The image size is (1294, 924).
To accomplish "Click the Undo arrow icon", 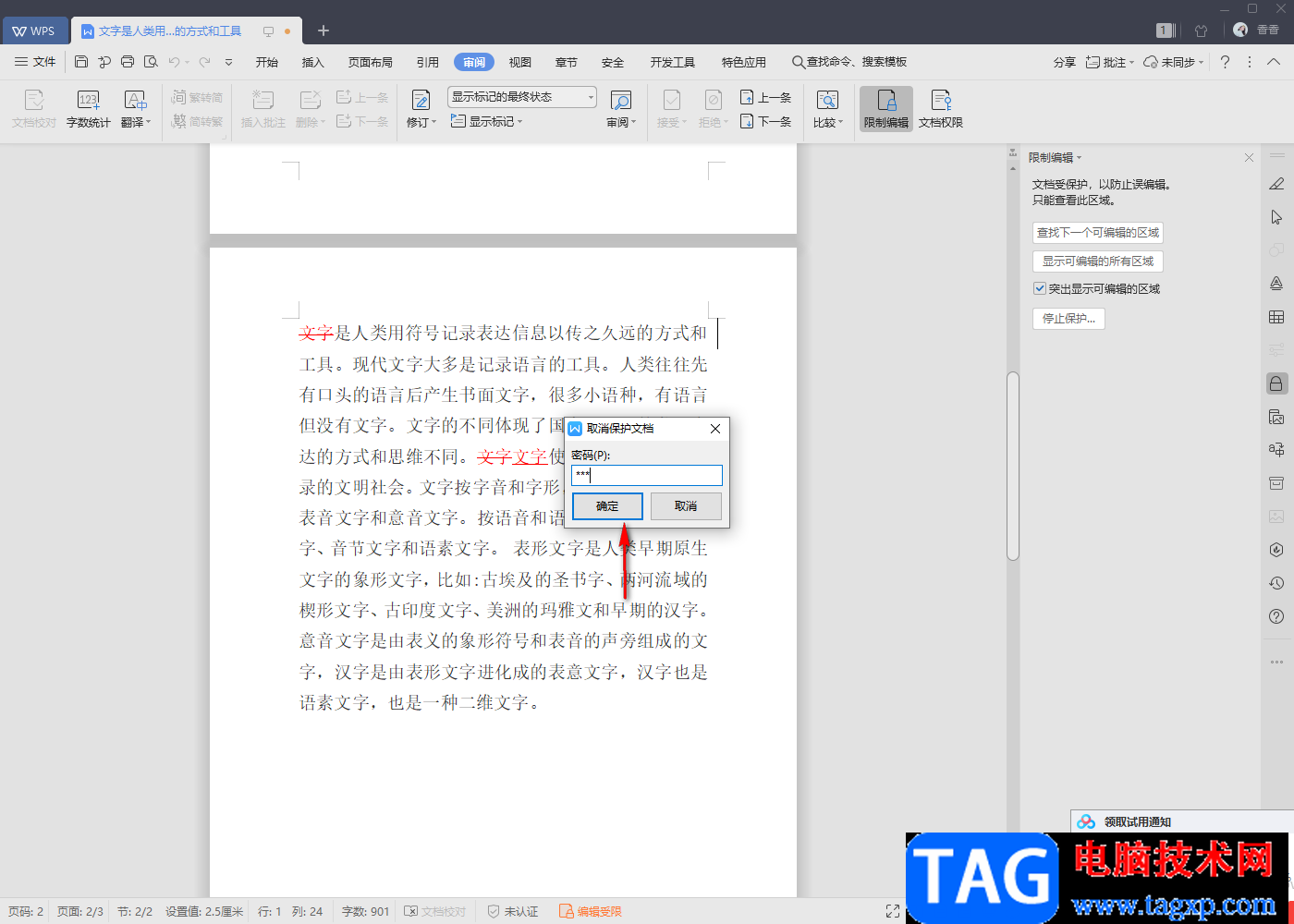I will click(174, 62).
